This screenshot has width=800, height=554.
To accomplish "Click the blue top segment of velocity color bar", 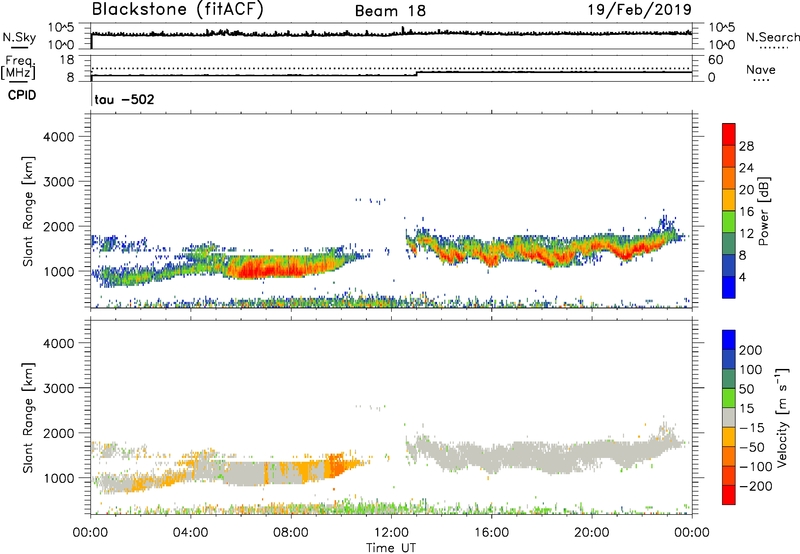I will 729,340.
